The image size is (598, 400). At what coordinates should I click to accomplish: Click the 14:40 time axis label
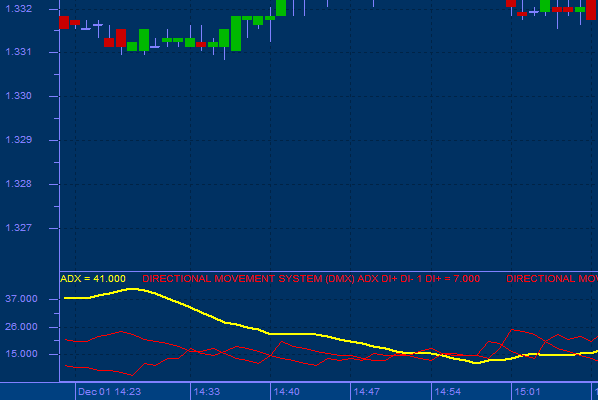pyautogui.click(x=286, y=392)
